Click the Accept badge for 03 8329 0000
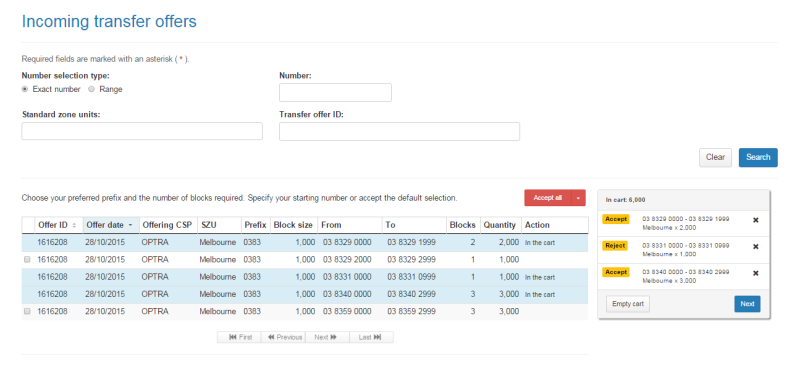This screenshot has width=800, height=379. click(x=616, y=219)
